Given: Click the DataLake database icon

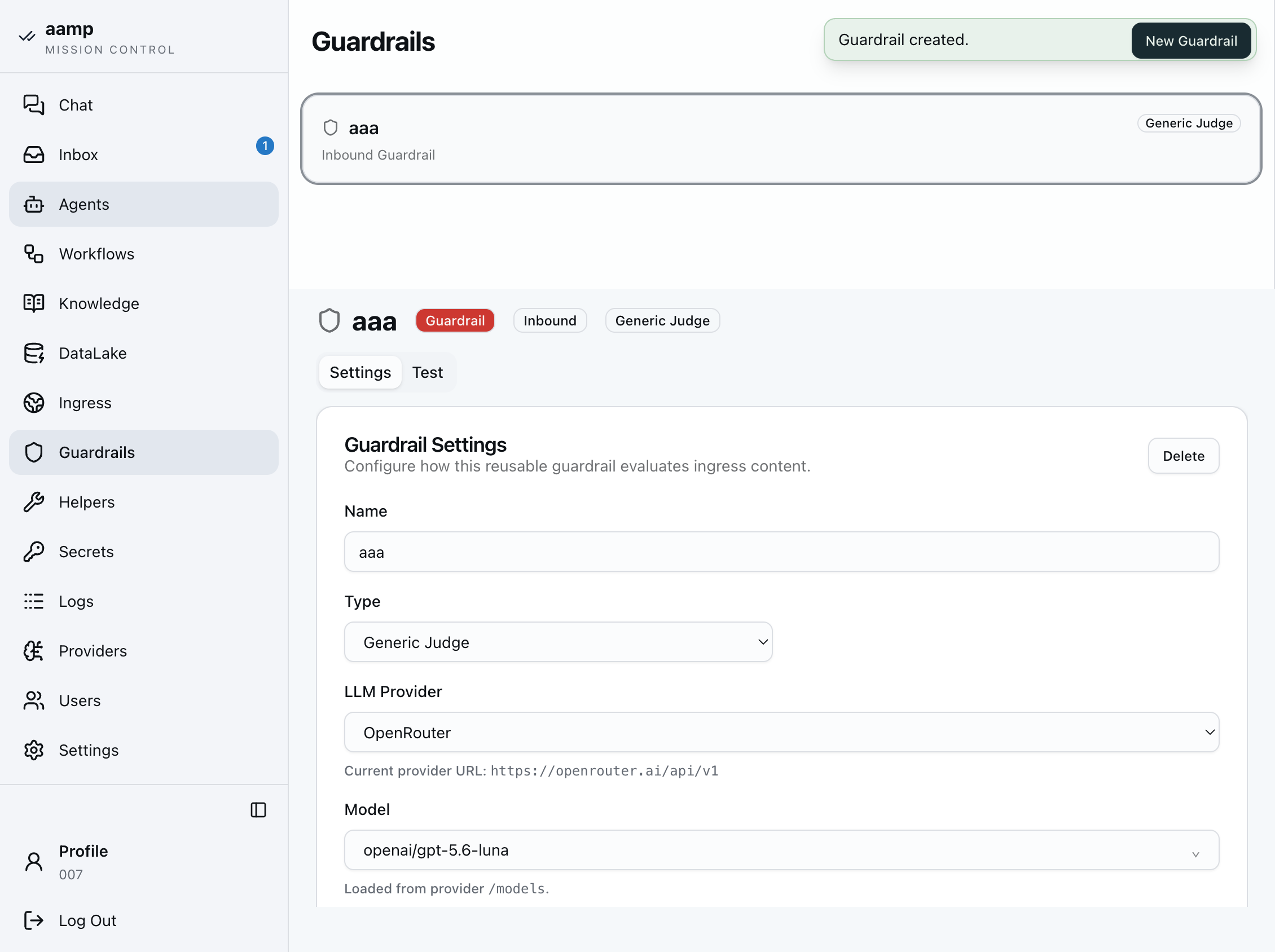Looking at the screenshot, I should 33,352.
